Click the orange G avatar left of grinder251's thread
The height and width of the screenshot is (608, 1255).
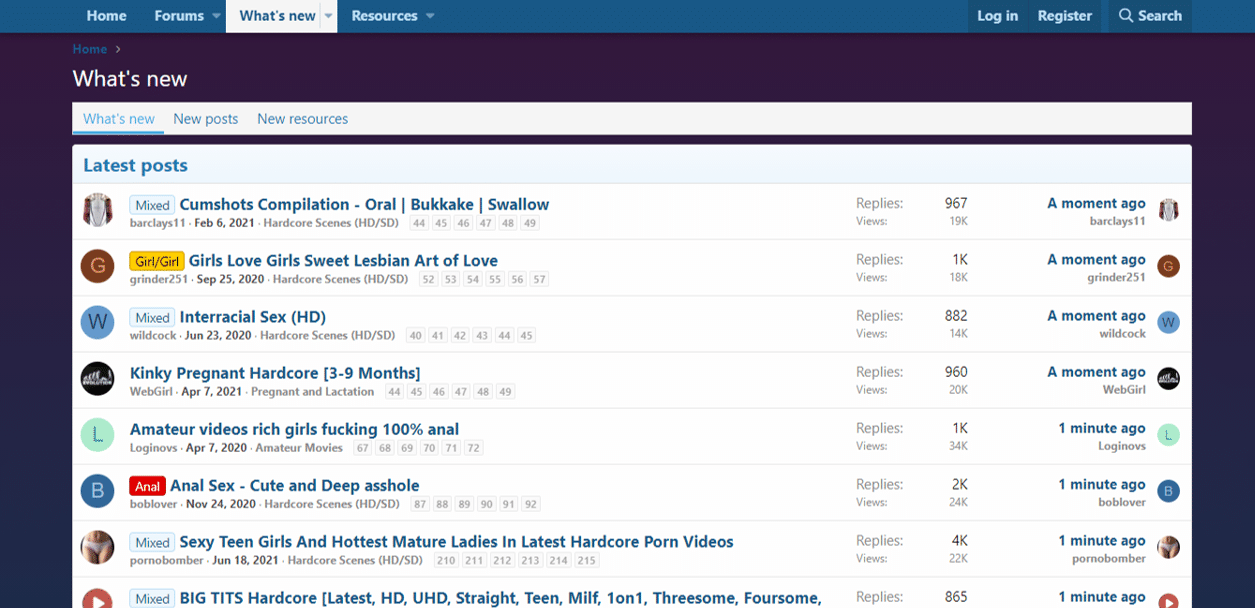(x=97, y=267)
